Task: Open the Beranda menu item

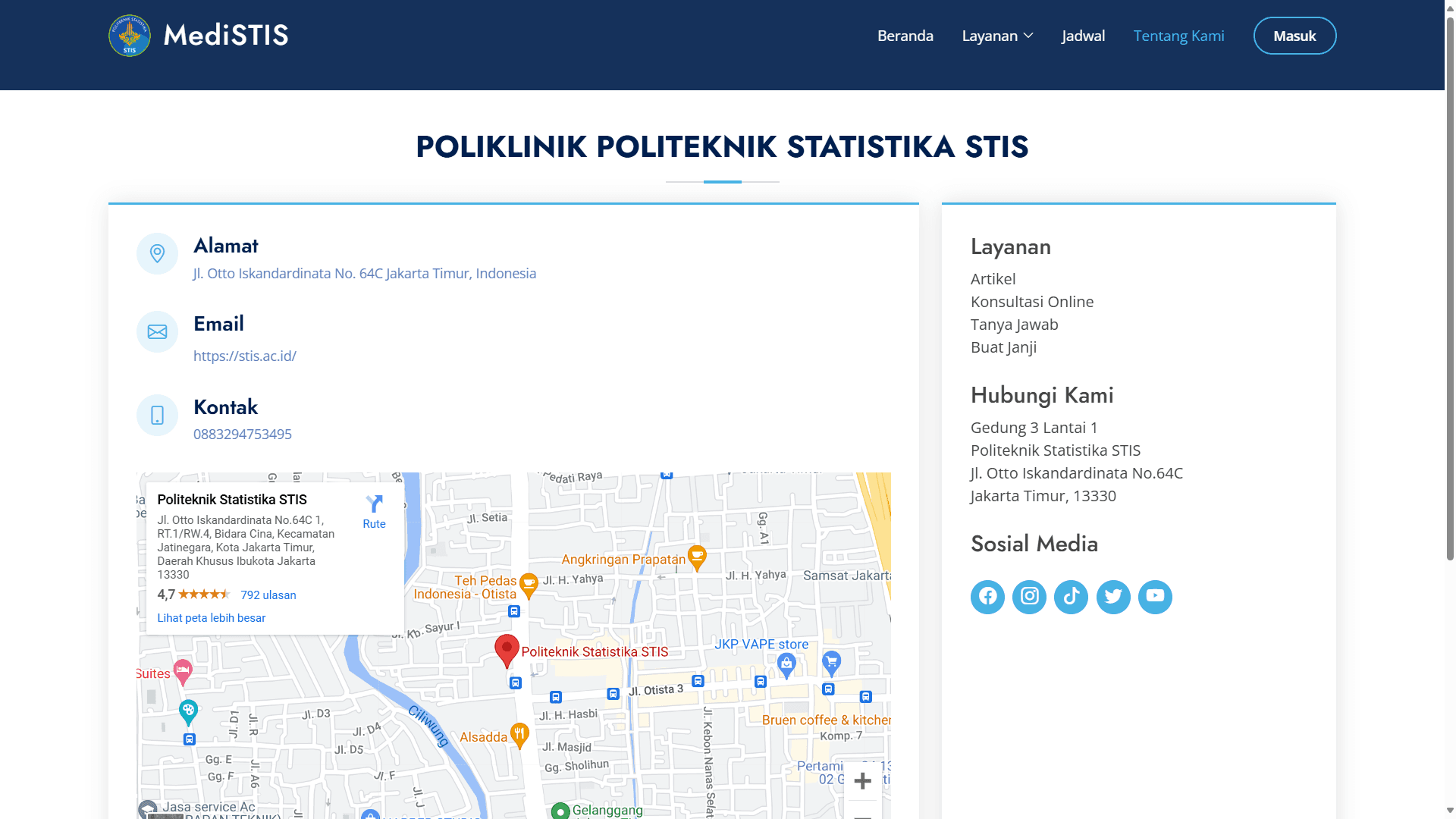Action: 905,36
